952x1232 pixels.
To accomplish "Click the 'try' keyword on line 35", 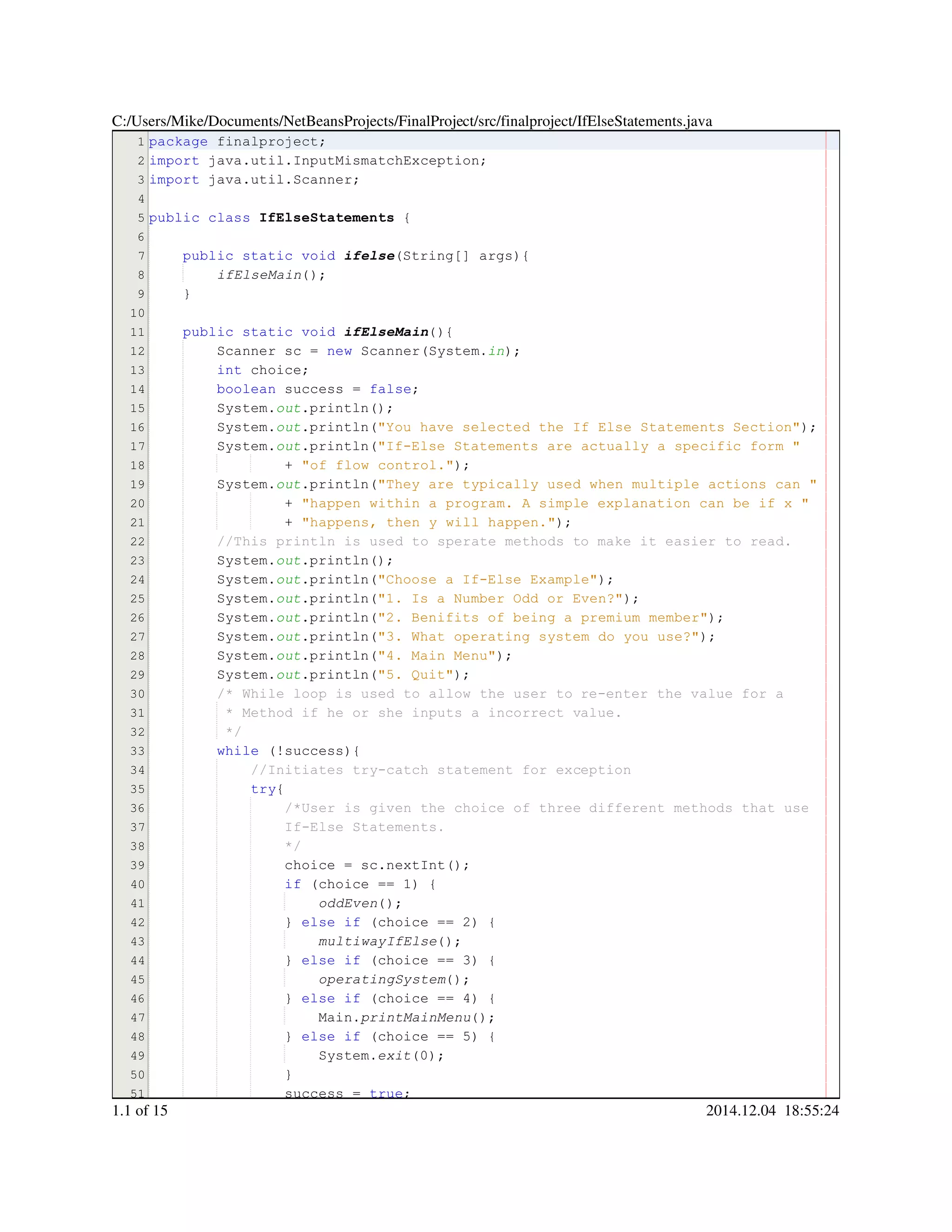I will point(264,789).
